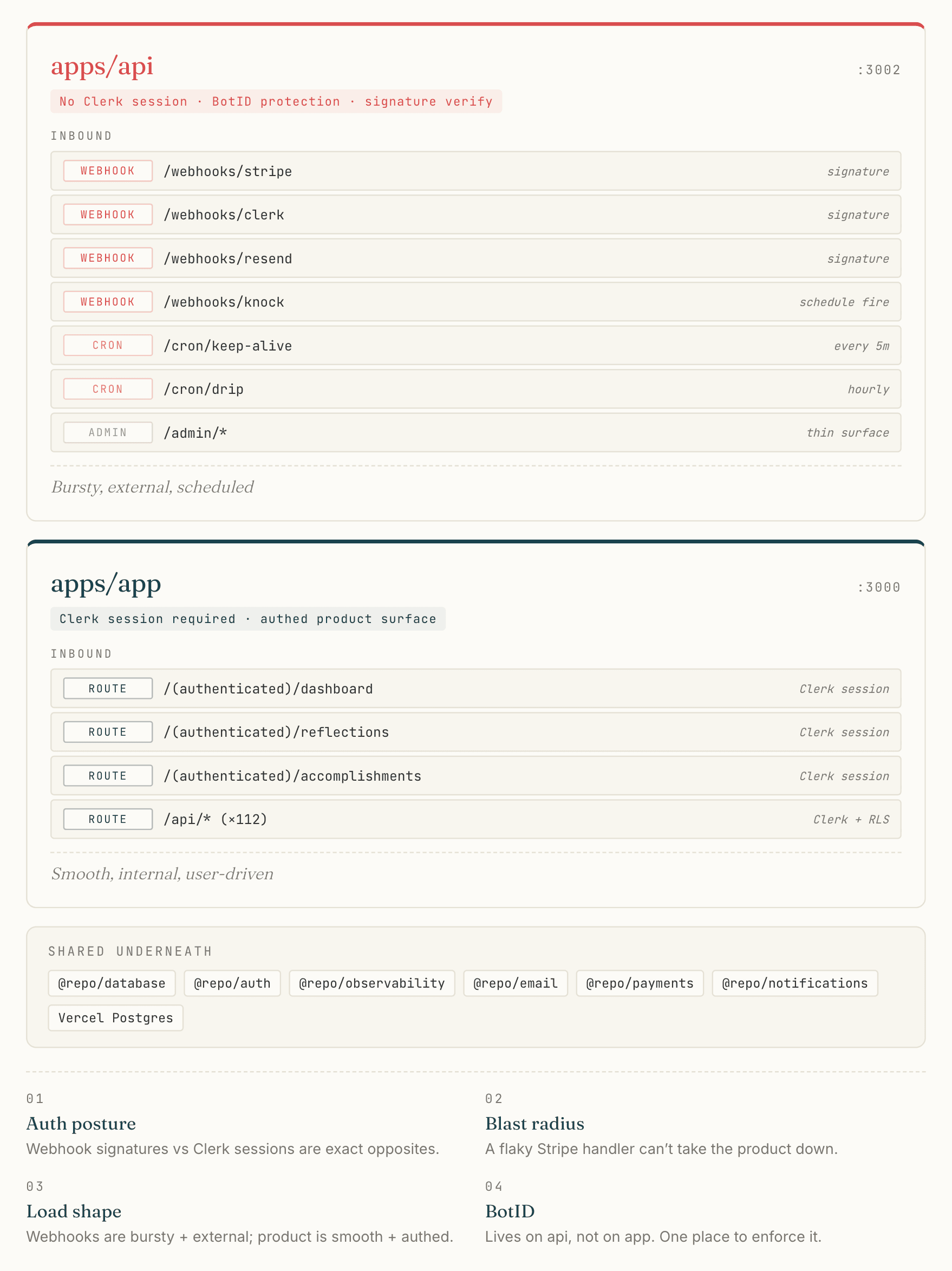Select the 'Clerk session required' badge

(x=248, y=619)
